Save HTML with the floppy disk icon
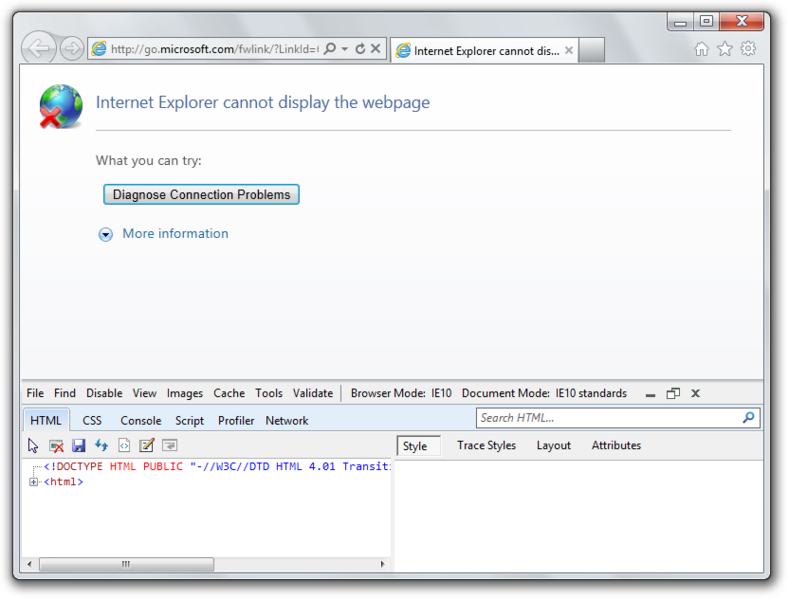789x599 pixels. pyautogui.click(x=78, y=445)
